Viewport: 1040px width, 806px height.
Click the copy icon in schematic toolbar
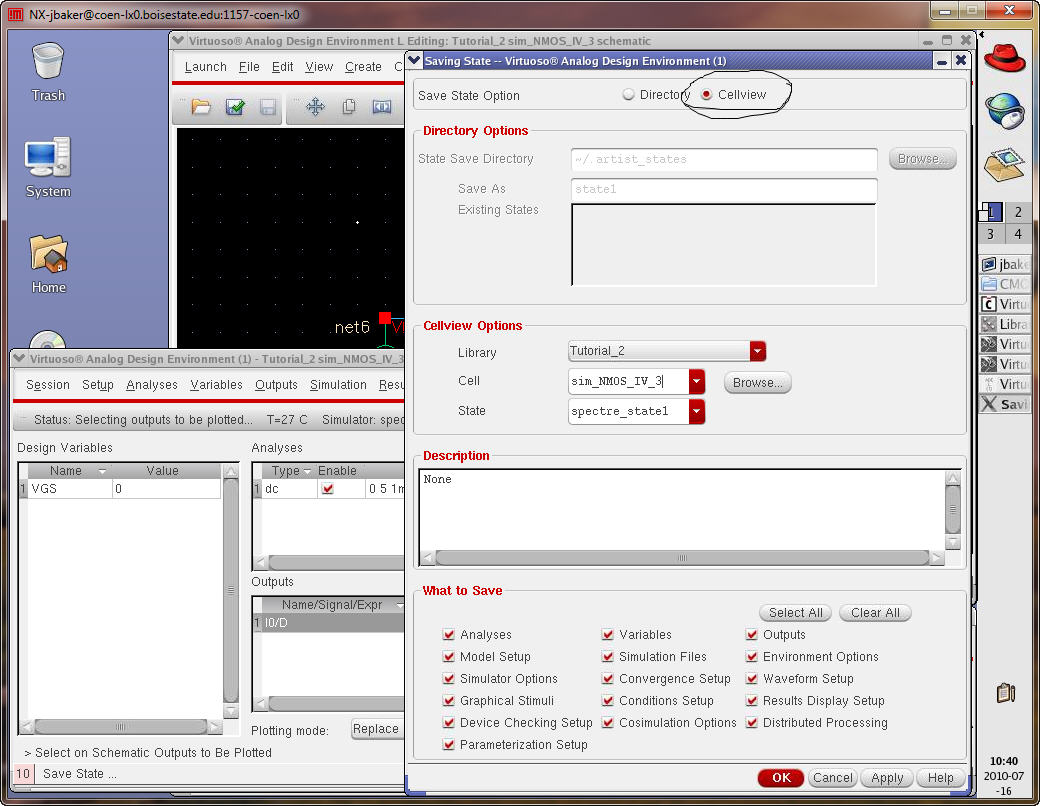click(x=349, y=107)
